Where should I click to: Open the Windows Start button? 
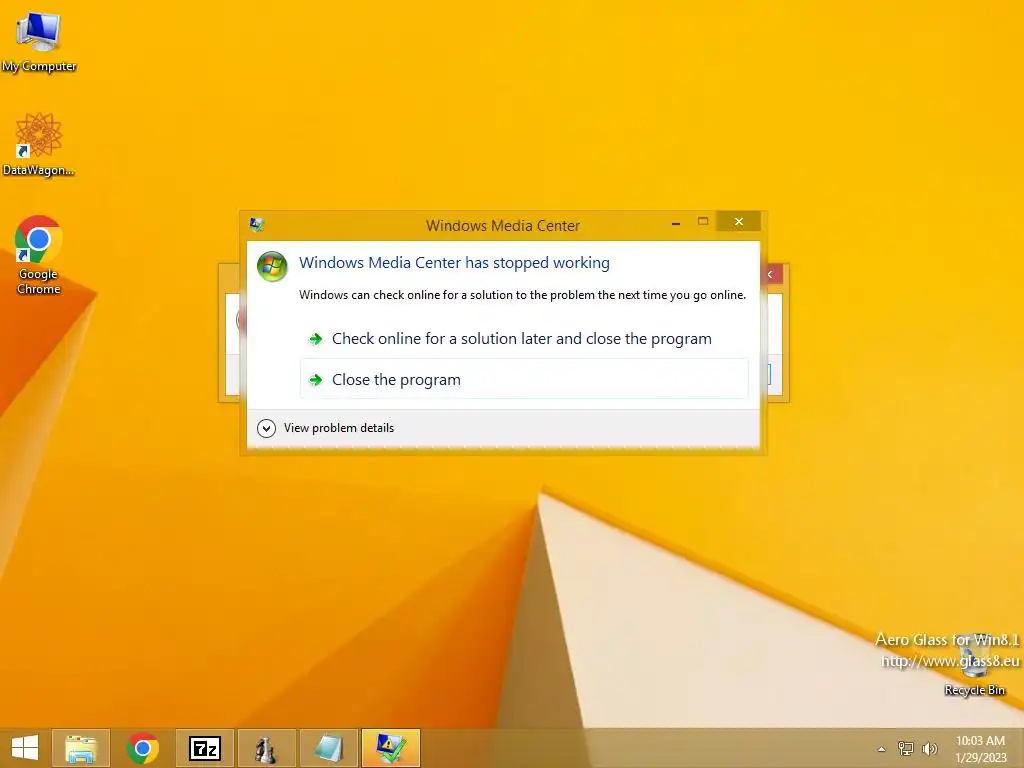point(25,748)
